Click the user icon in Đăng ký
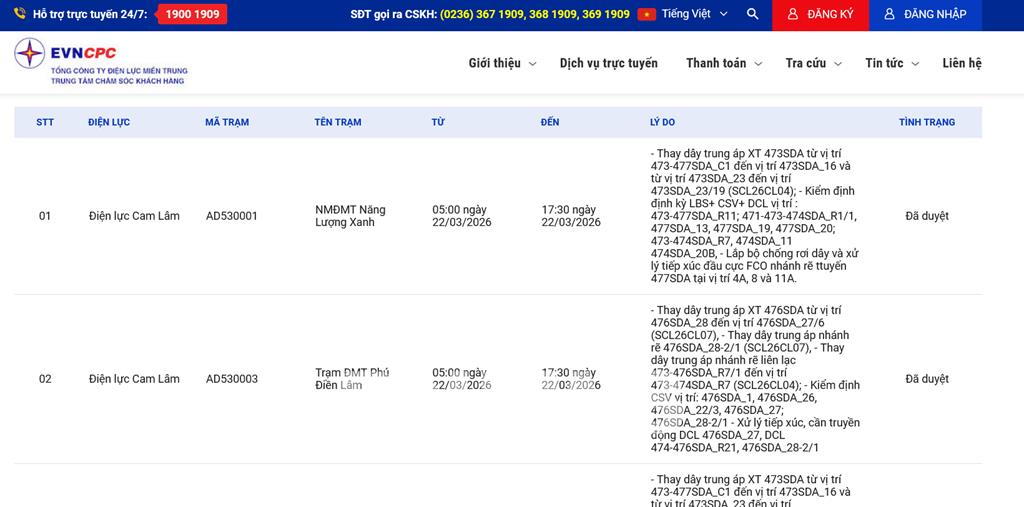Viewport: 1024px width, 507px height. click(793, 14)
